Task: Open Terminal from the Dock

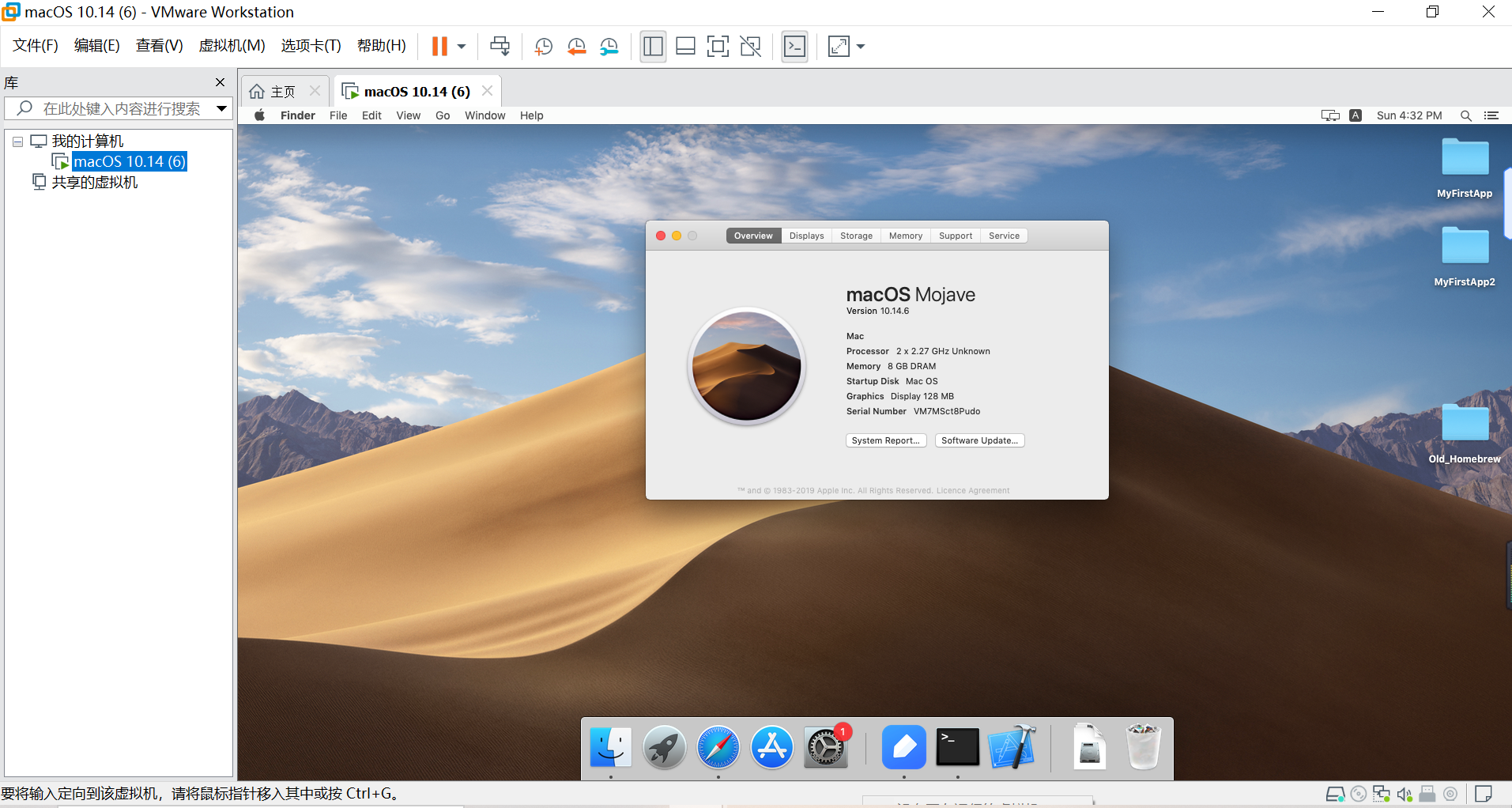Action: pos(958,747)
